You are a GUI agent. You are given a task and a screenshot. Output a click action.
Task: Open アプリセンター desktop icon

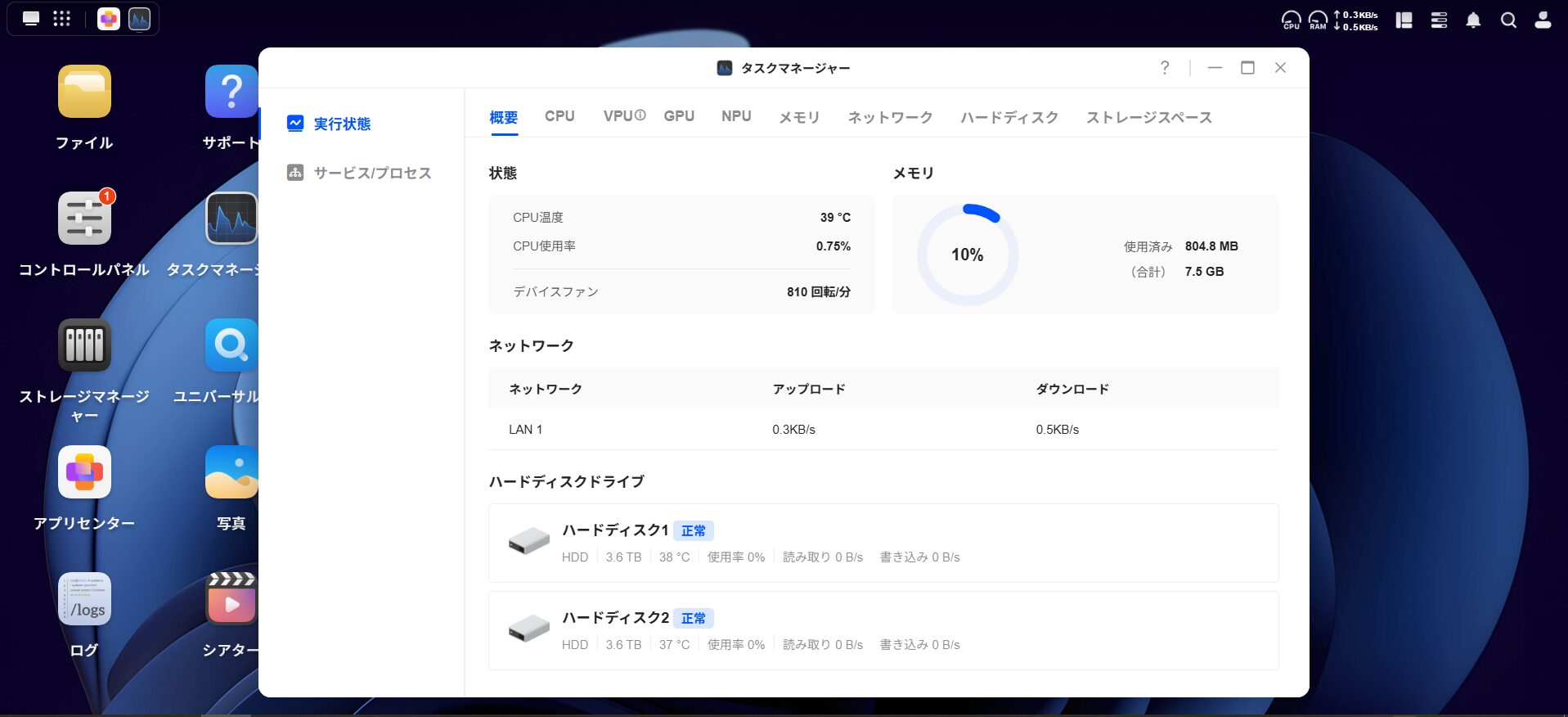click(84, 472)
